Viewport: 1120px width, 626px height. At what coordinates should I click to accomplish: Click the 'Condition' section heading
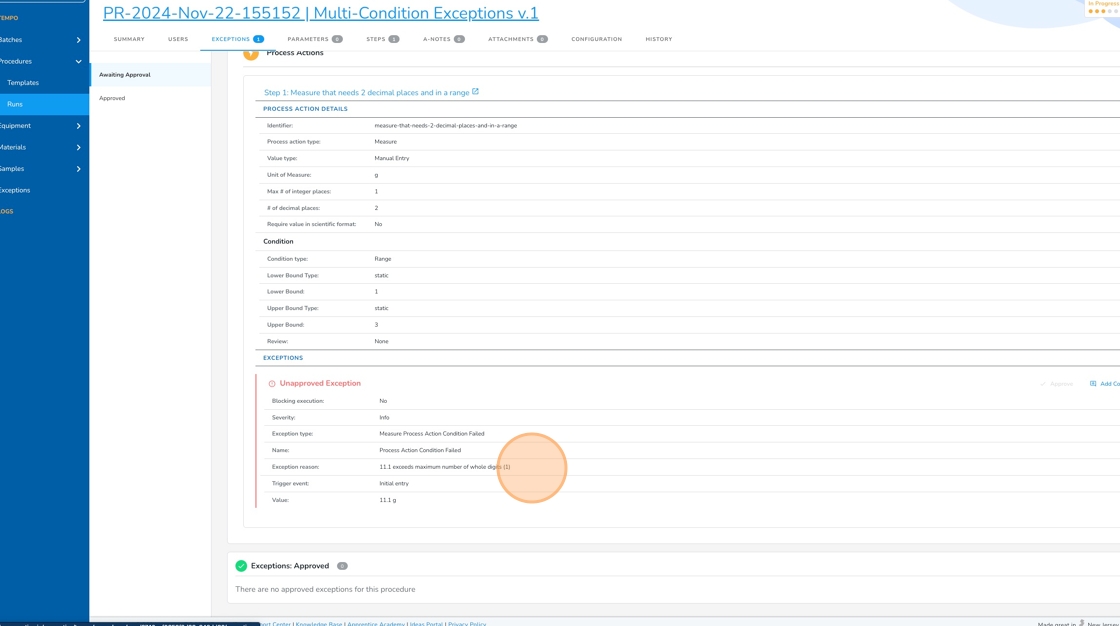[278, 242]
